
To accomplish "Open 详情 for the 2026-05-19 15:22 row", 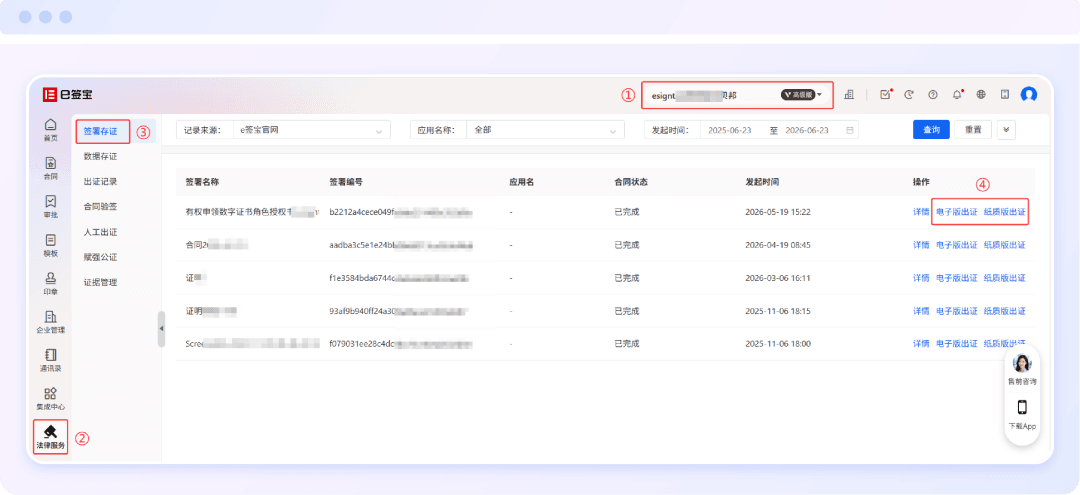I will [x=921, y=212].
